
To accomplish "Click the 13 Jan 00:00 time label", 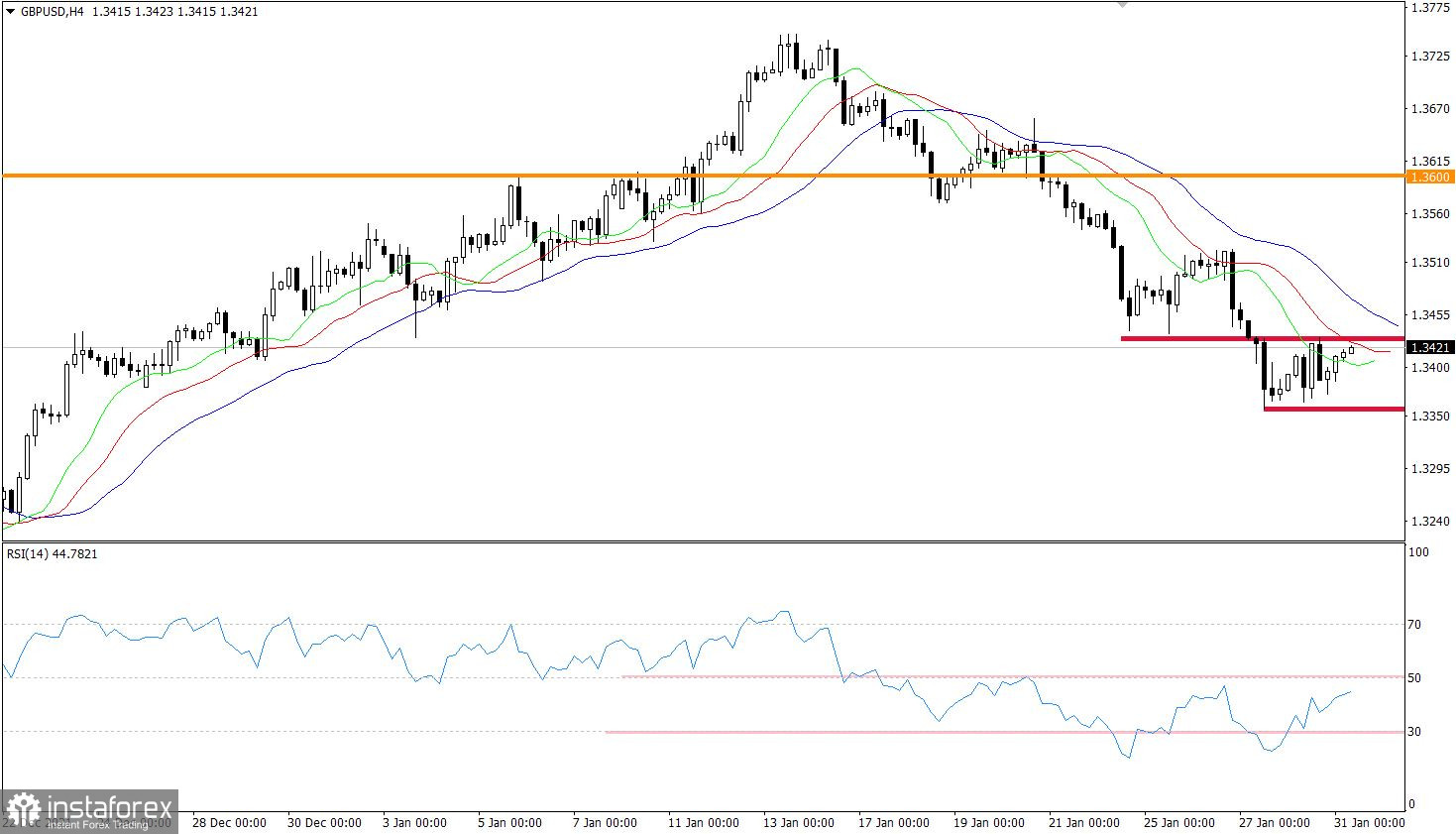I will click(x=798, y=822).
